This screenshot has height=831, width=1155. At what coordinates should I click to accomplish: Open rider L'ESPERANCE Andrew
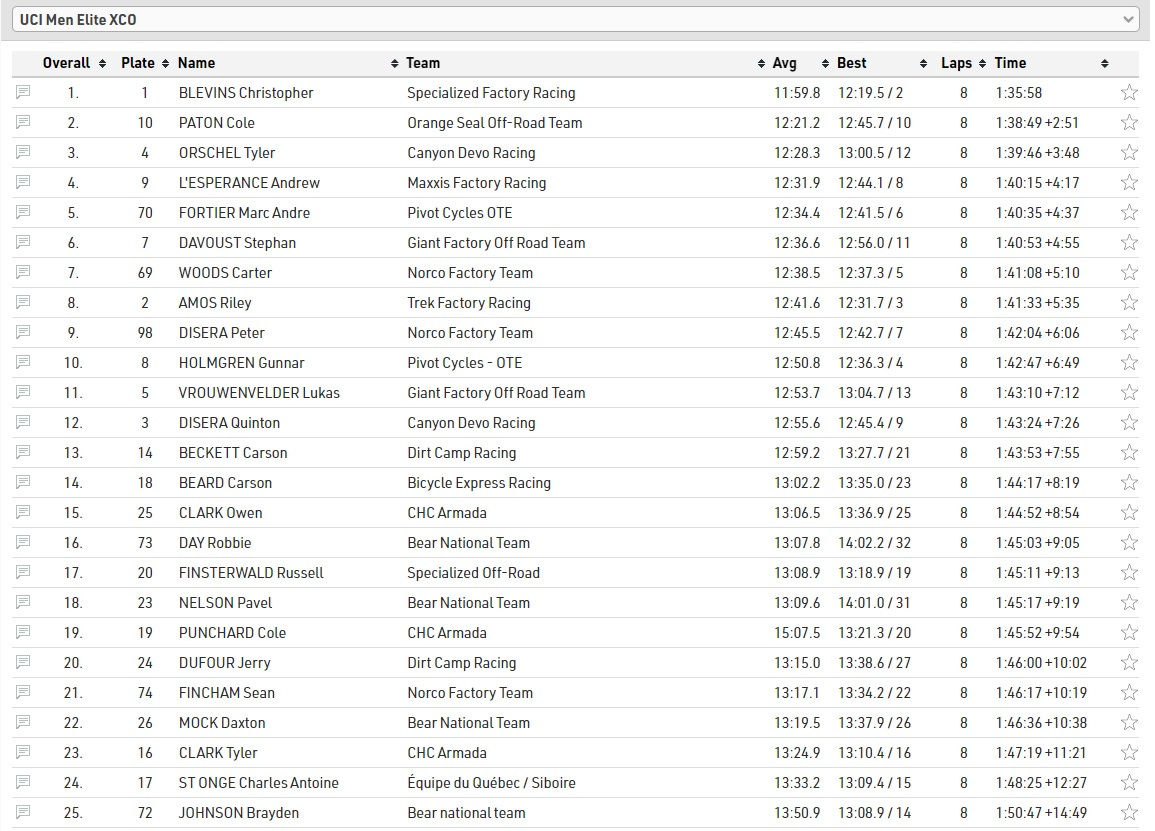click(x=249, y=183)
